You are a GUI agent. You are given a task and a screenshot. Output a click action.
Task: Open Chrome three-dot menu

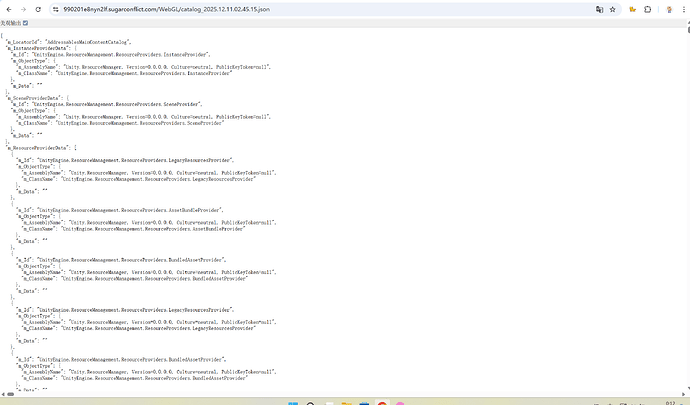click(x=682, y=8)
